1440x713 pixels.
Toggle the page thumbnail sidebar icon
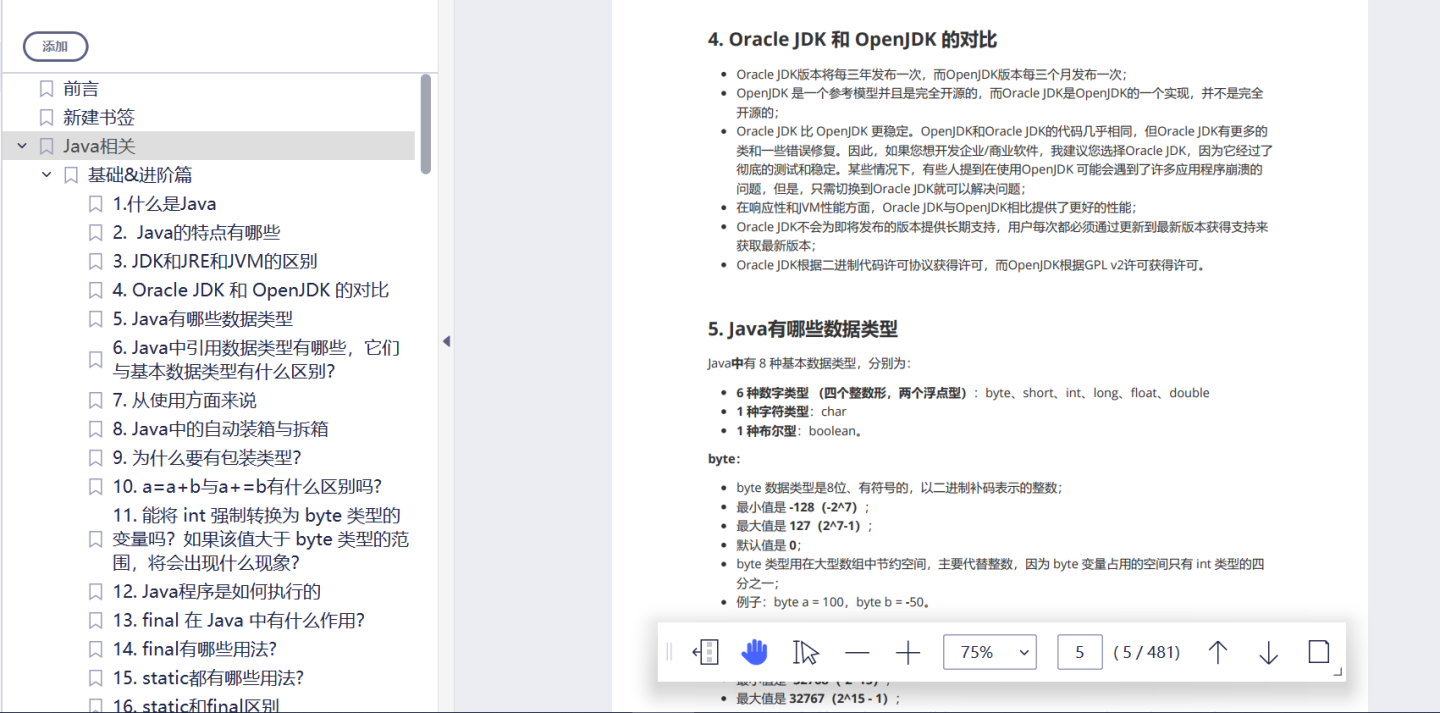coord(705,651)
